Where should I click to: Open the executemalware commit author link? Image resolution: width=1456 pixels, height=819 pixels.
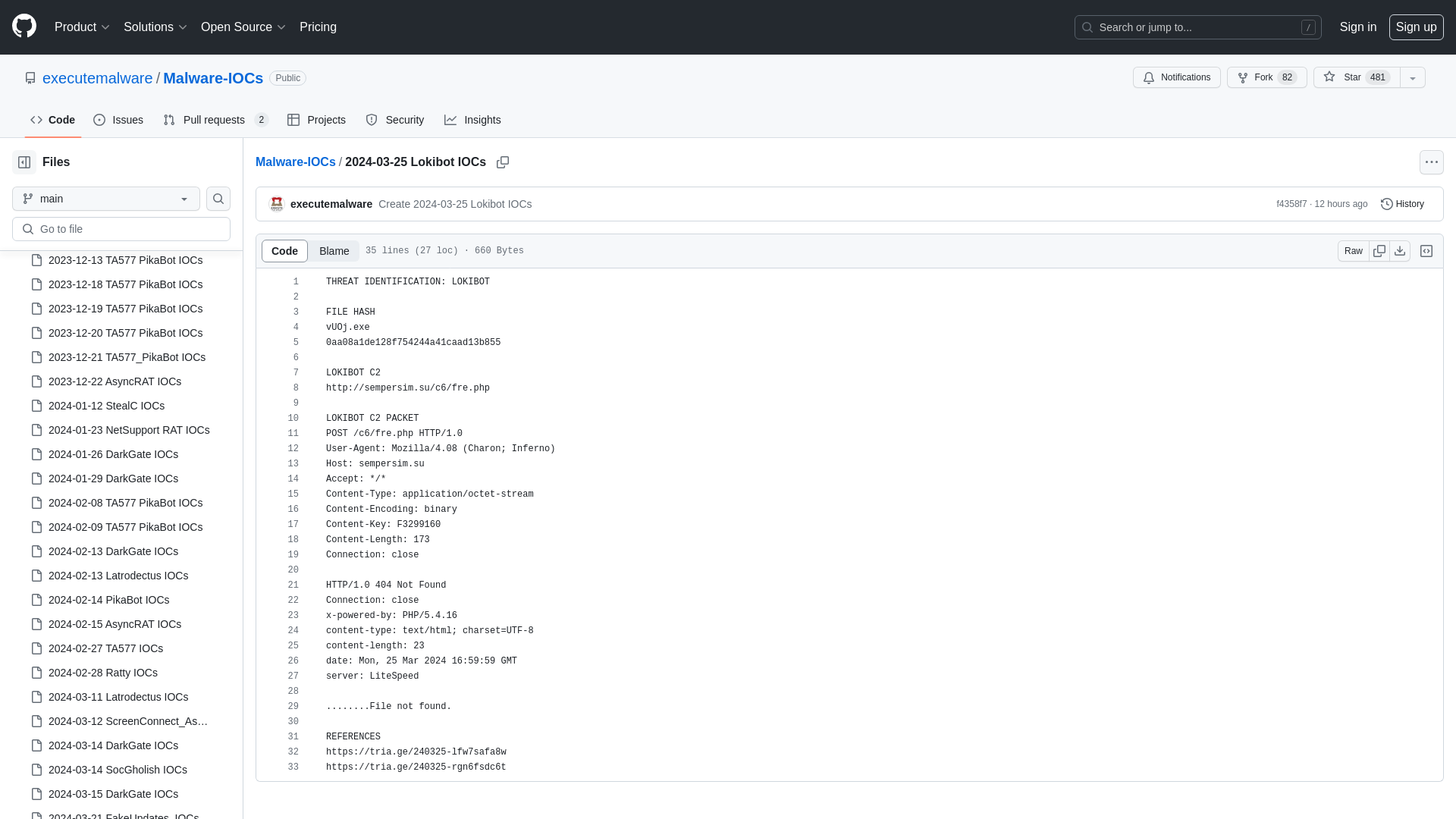(x=331, y=204)
